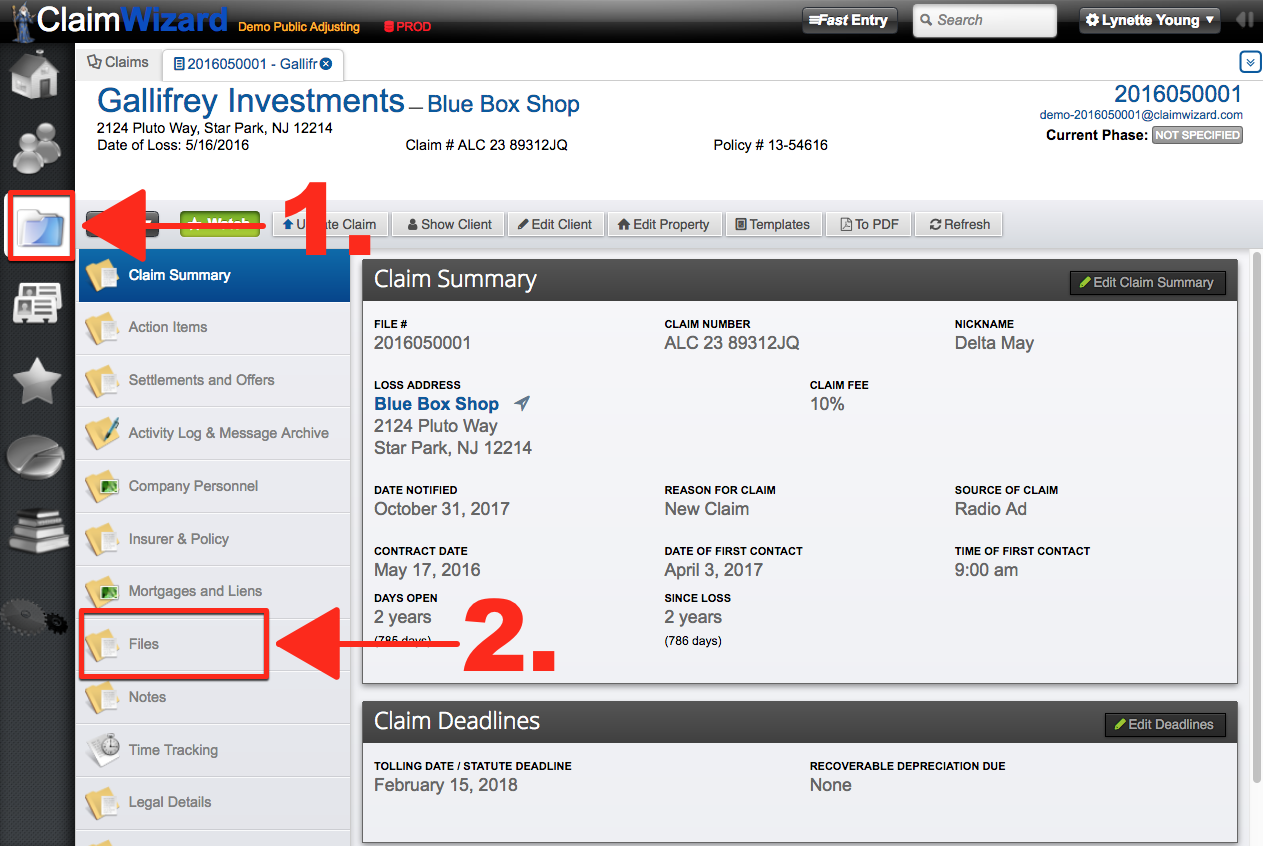
Task: Open the contacts card icon in sidebar
Action: pos(37,304)
